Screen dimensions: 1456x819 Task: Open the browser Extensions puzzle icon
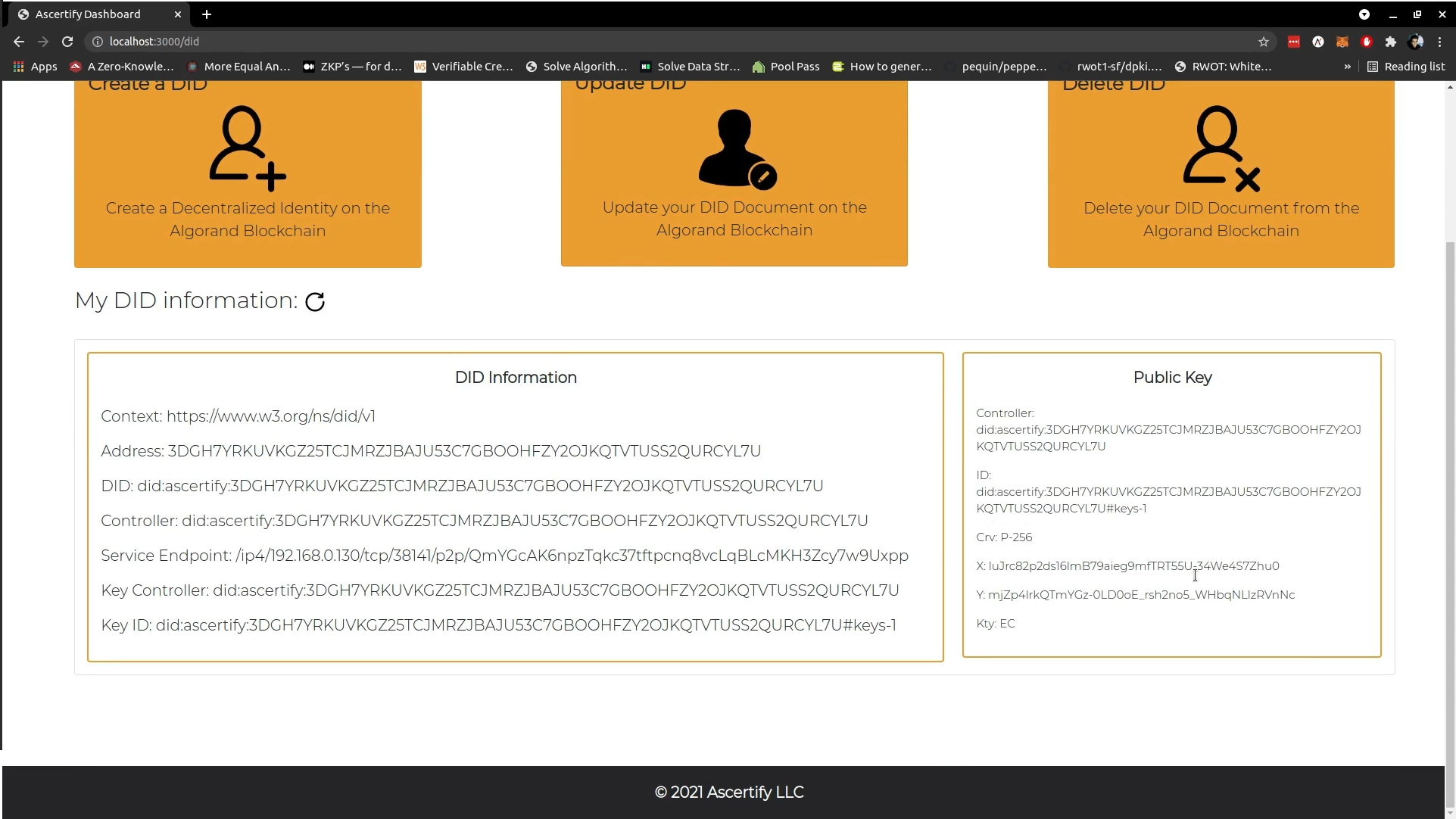(1390, 42)
